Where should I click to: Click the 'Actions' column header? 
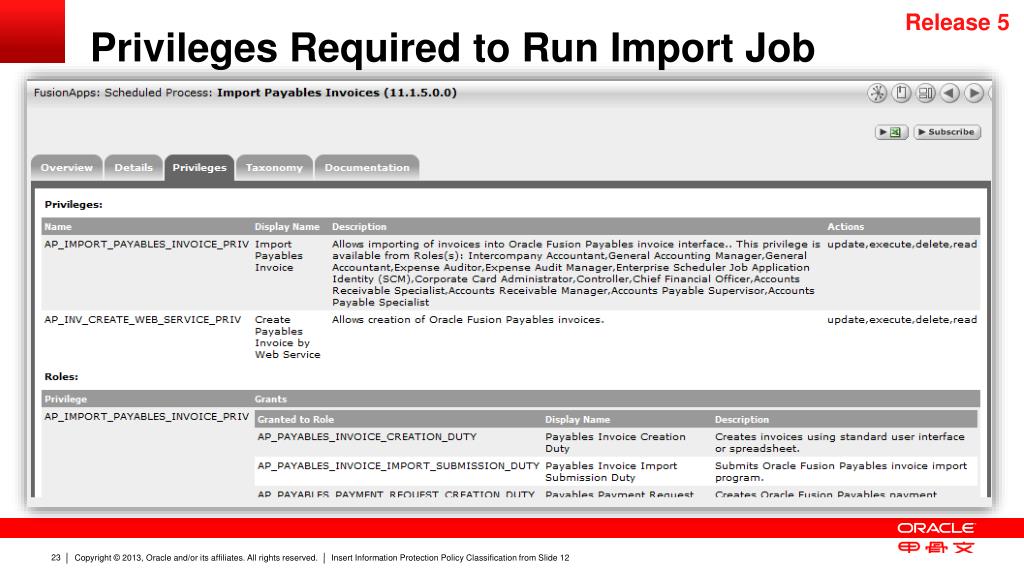(x=846, y=227)
